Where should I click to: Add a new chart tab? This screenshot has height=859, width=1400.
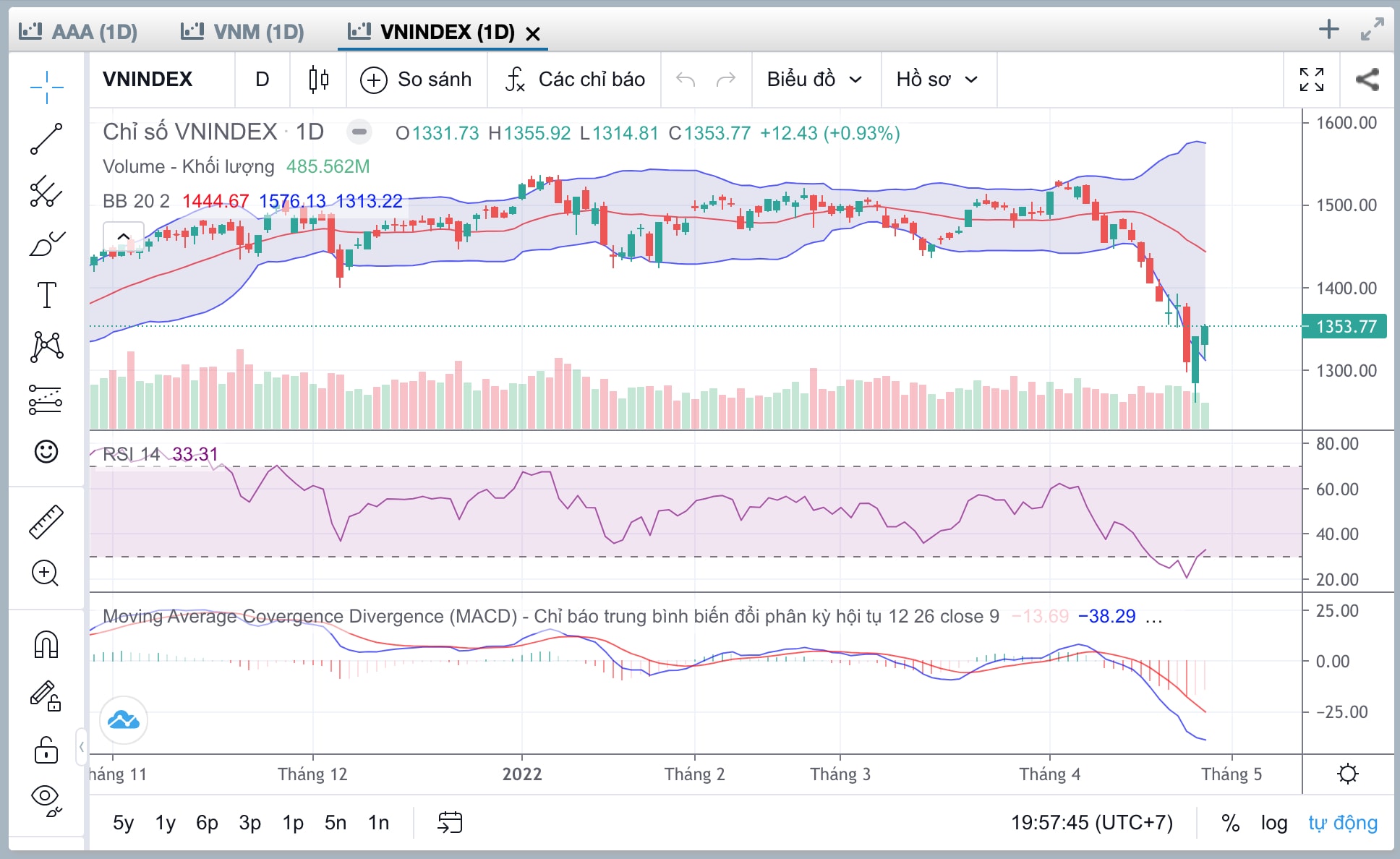pyautogui.click(x=1329, y=30)
